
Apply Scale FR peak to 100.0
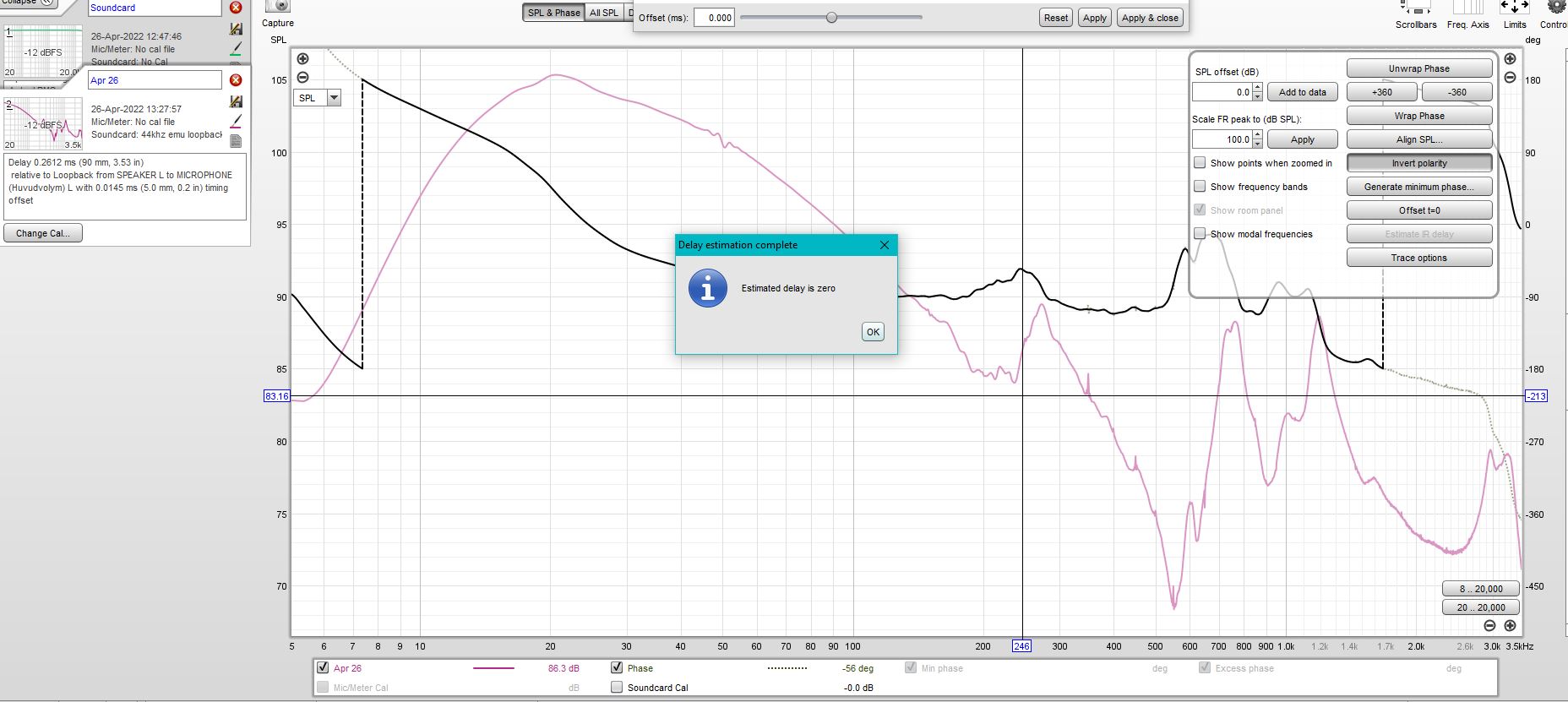click(x=1302, y=139)
